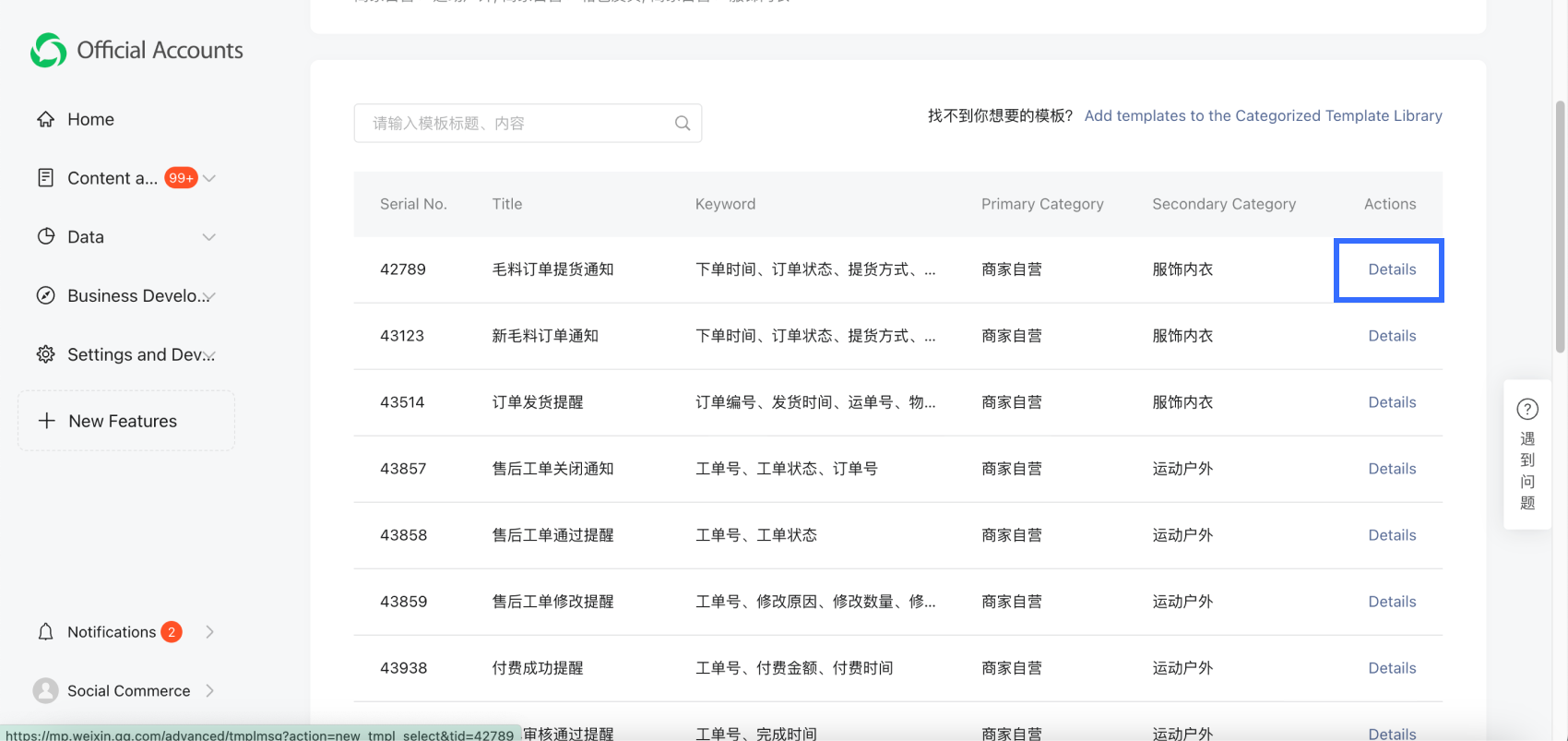Open Details for template 42789

(x=1391, y=269)
